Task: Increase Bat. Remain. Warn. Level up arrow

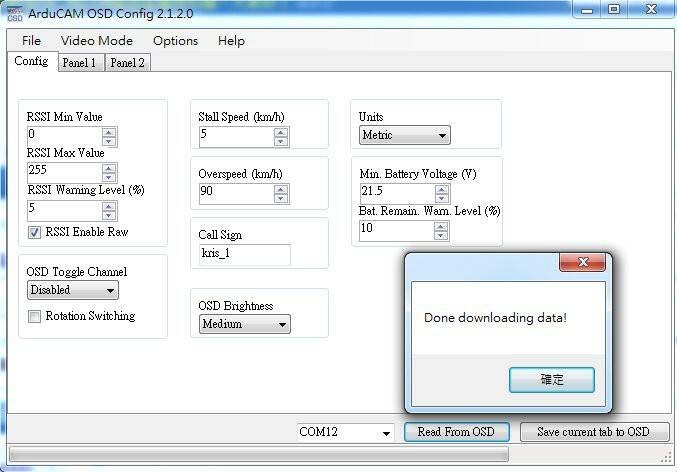Action: click(441, 226)
